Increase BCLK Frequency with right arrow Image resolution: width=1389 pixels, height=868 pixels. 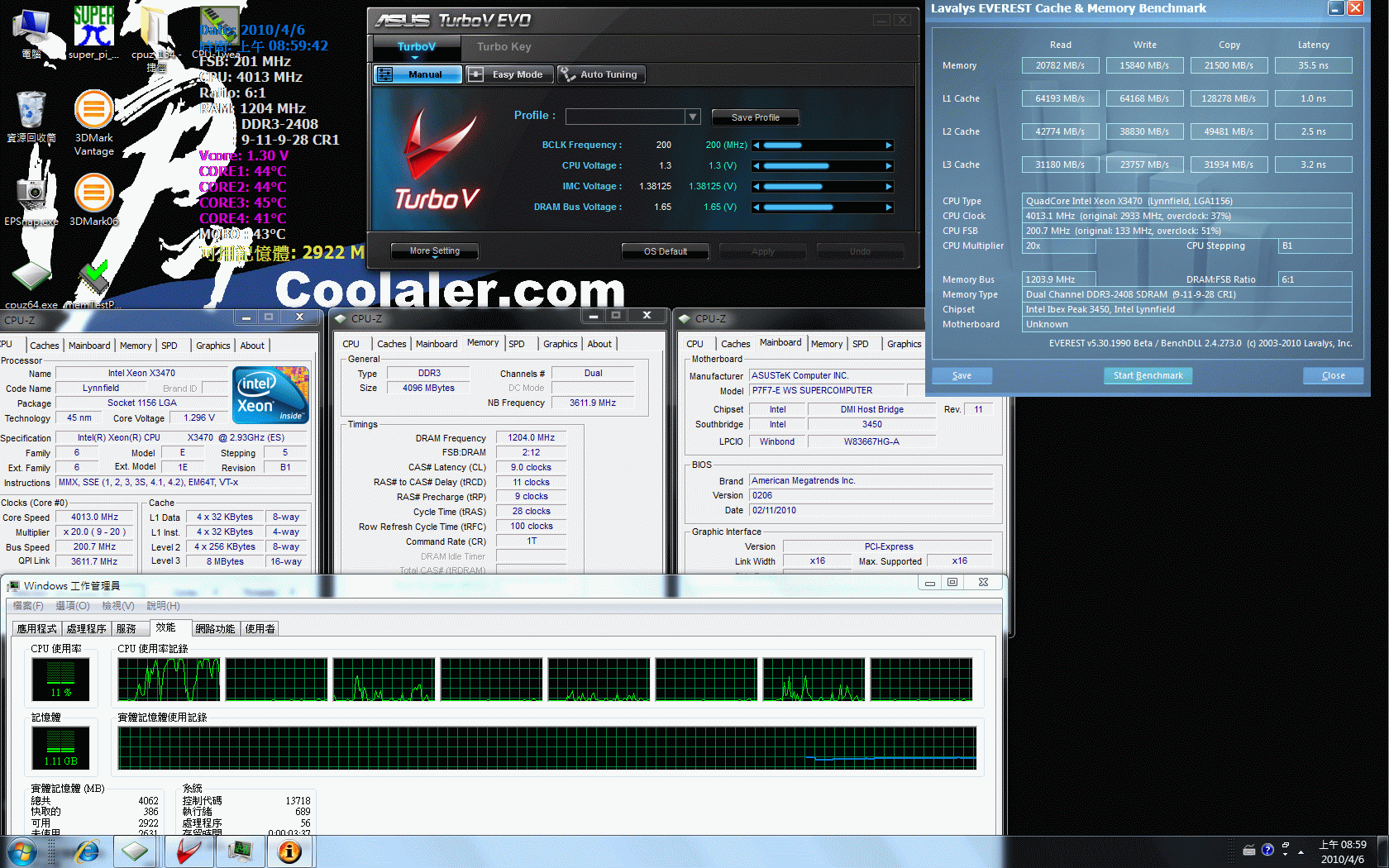coord(889,145)
